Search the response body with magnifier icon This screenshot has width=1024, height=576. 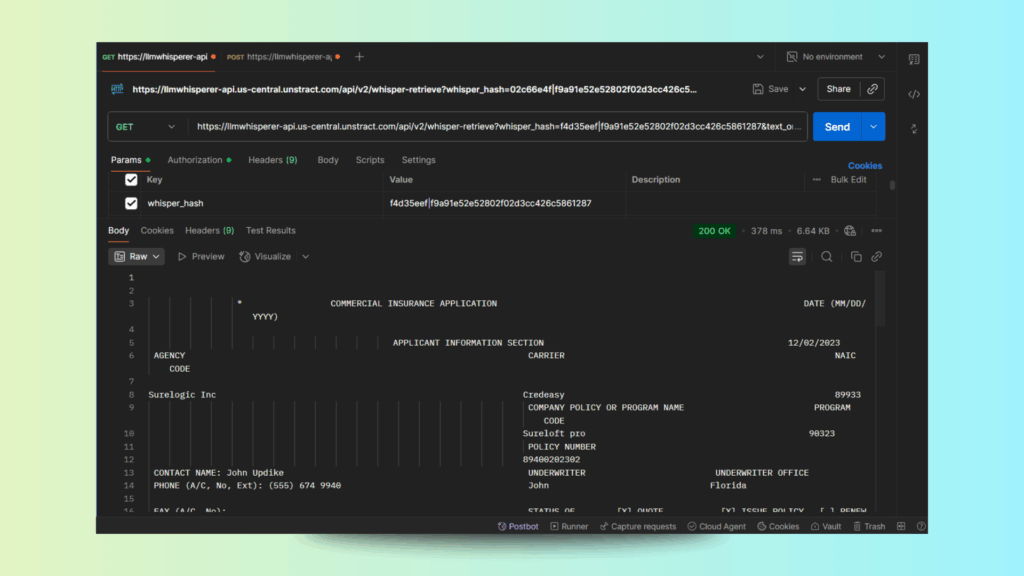click(827, 257)
